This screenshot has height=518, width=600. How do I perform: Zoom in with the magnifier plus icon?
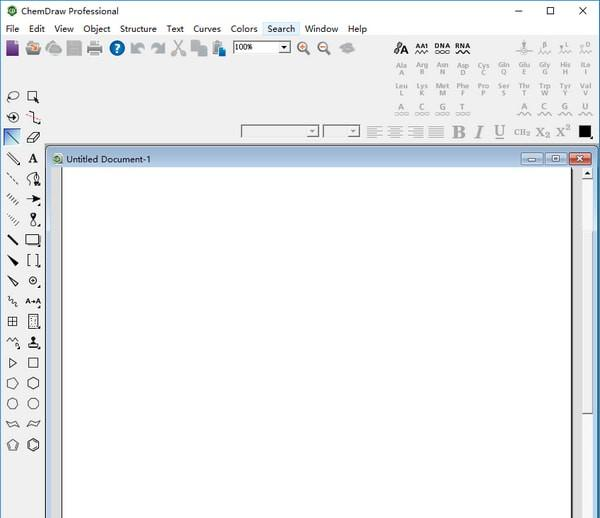coord(303,48)
